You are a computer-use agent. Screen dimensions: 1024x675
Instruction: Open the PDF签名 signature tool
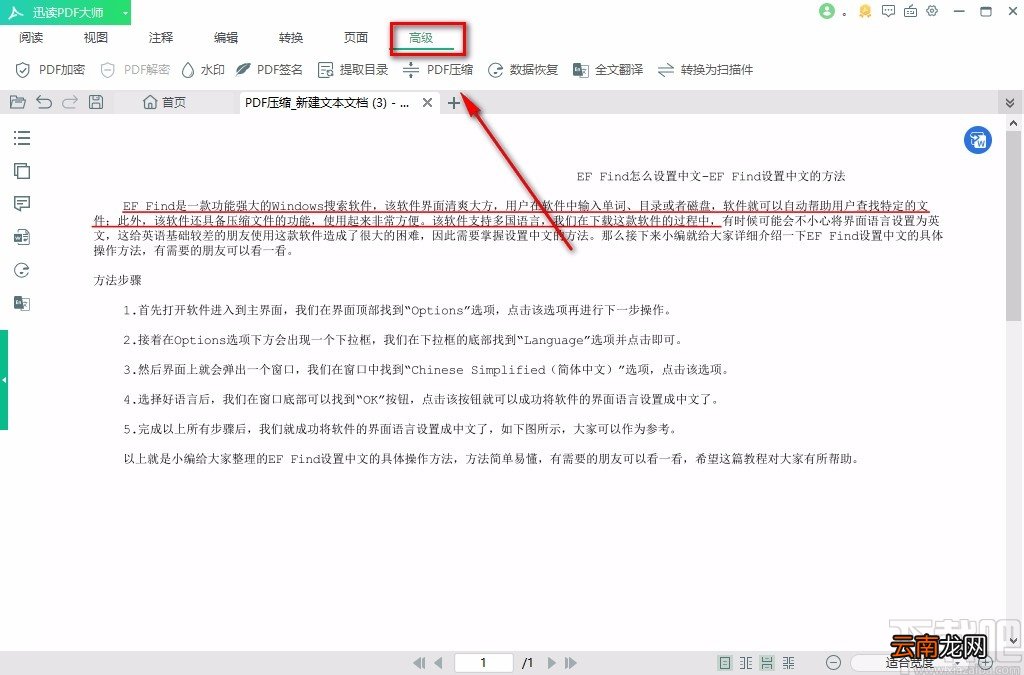point(269,69)
